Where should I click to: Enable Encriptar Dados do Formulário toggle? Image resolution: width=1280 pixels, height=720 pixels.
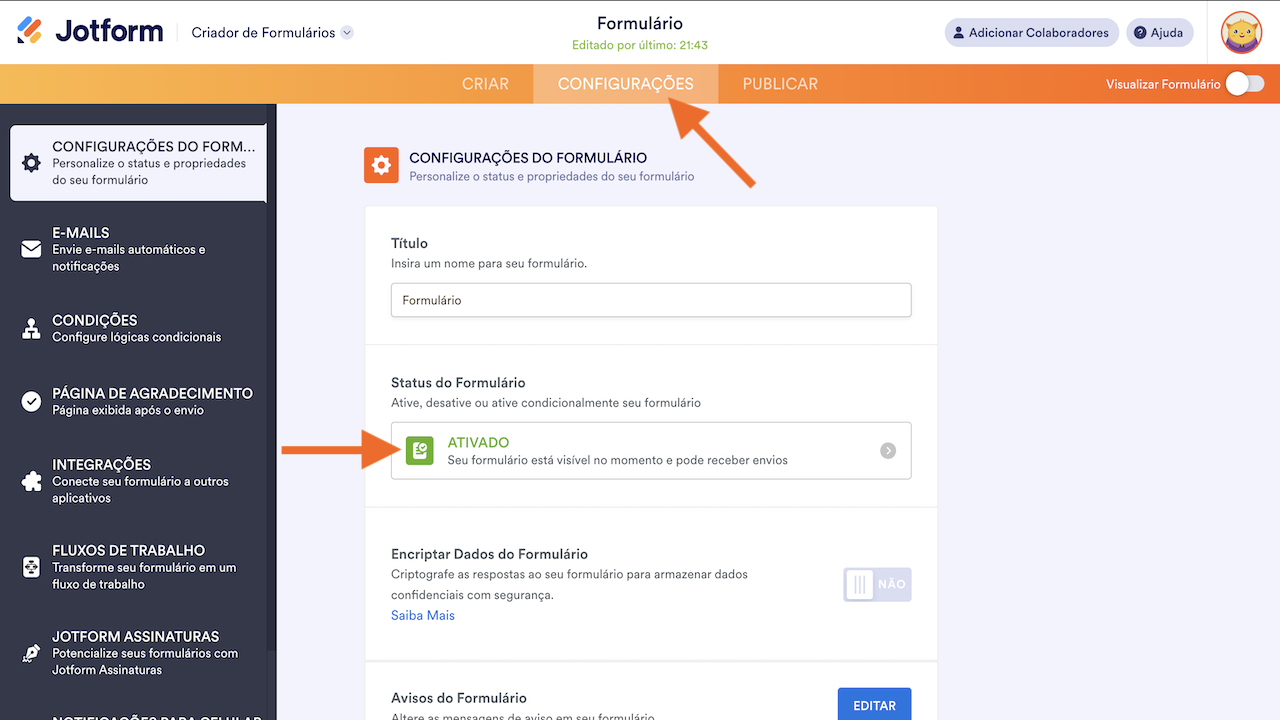877,584
